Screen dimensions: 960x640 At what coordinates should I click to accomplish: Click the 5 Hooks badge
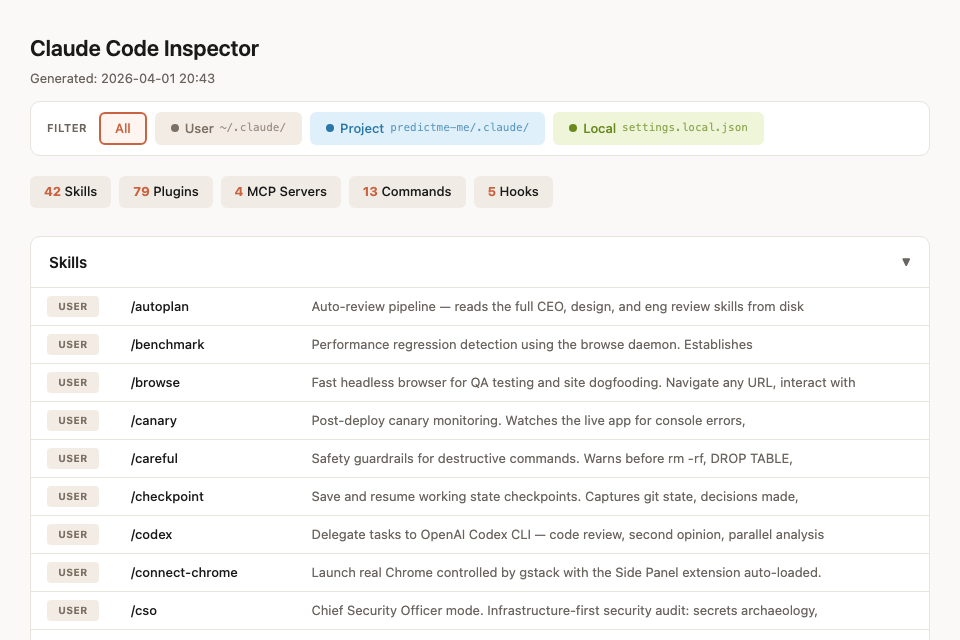(x=513, y=191)
